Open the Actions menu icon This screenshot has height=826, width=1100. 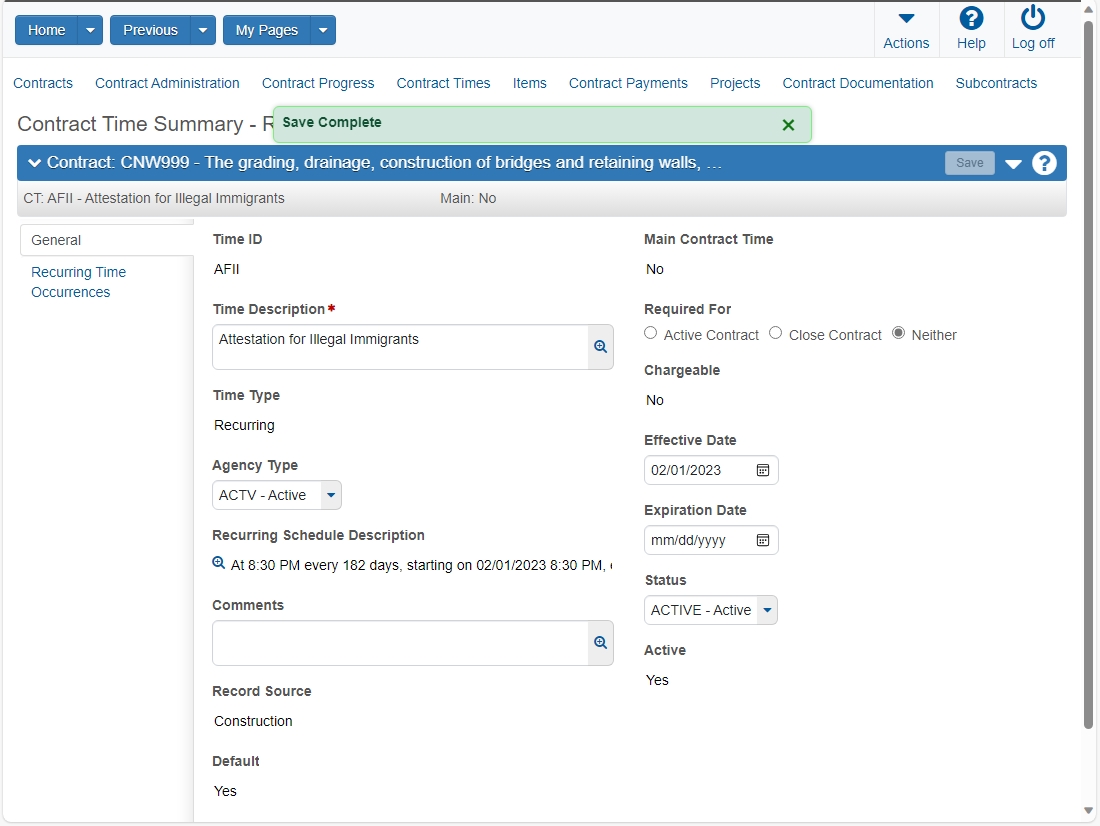[906, 19]
